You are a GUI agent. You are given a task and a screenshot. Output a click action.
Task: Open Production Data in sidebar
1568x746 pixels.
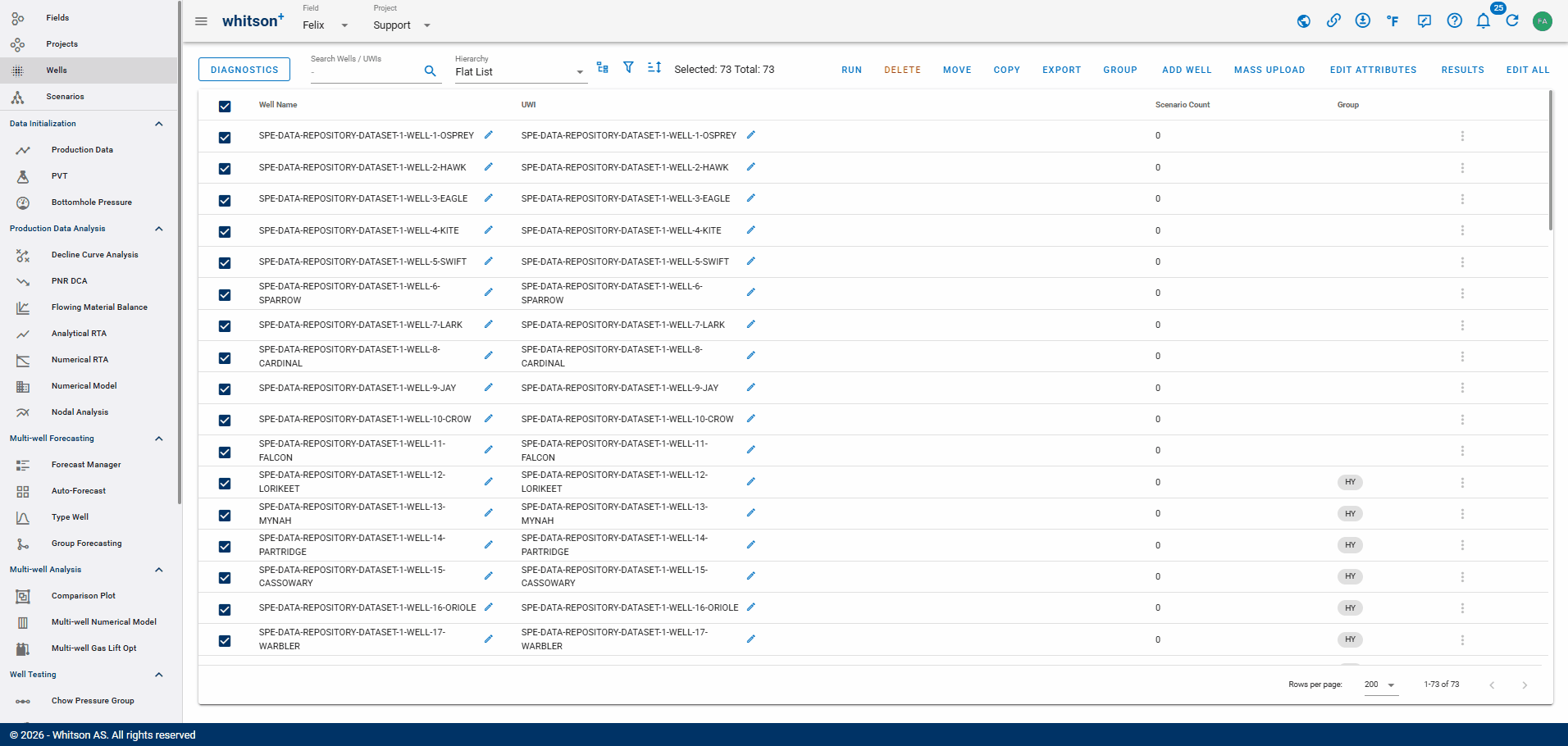pyautogui.click(x=82, y=150)
